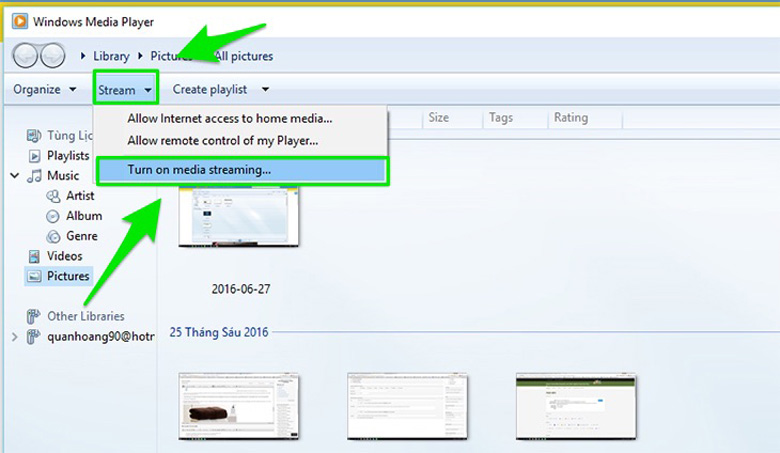This screenshot has width=780, height=453.
Task: Select Allow Internet access to home media
Action: click(230, 118)
